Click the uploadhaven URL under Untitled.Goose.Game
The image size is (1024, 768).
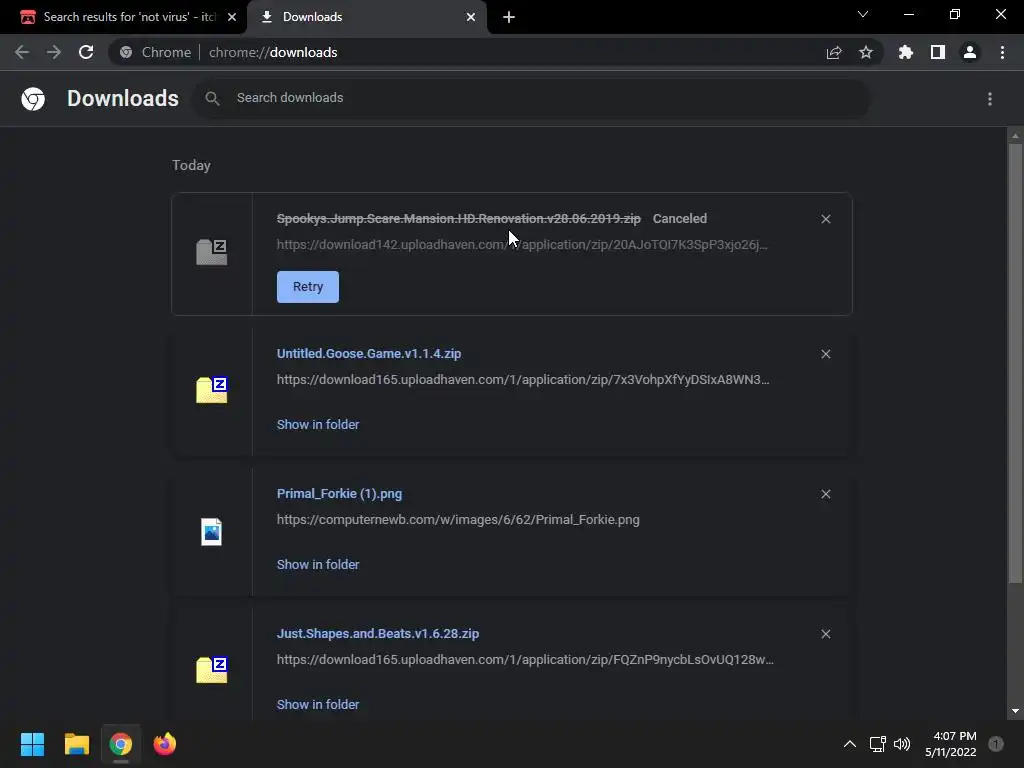[x=523, y=379]
